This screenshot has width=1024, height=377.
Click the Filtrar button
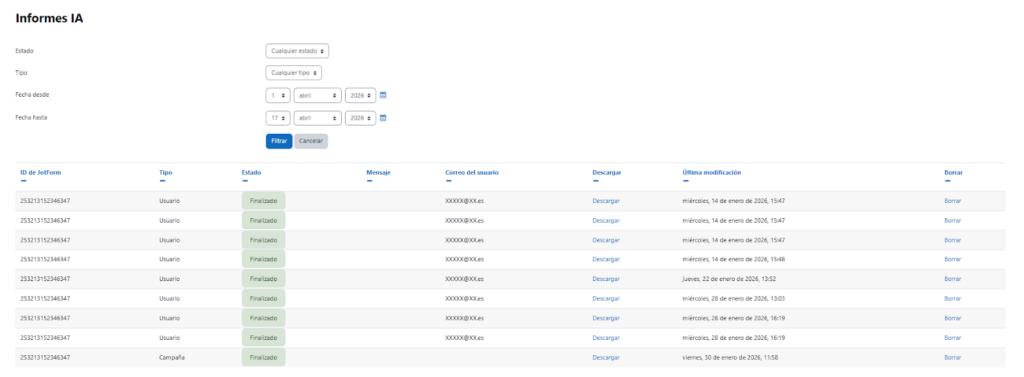pyautogui.click(x=279, y=141)
